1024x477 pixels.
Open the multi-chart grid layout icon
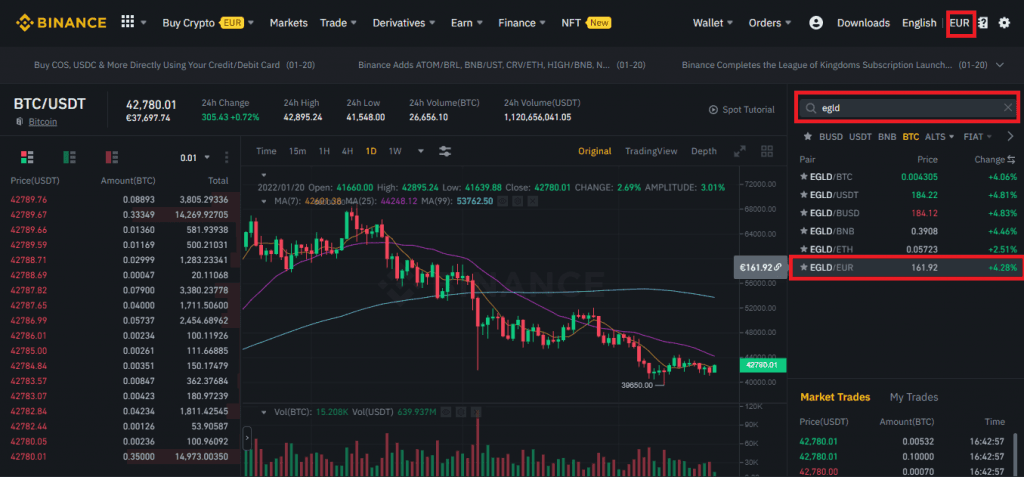[x=767, y=151]
